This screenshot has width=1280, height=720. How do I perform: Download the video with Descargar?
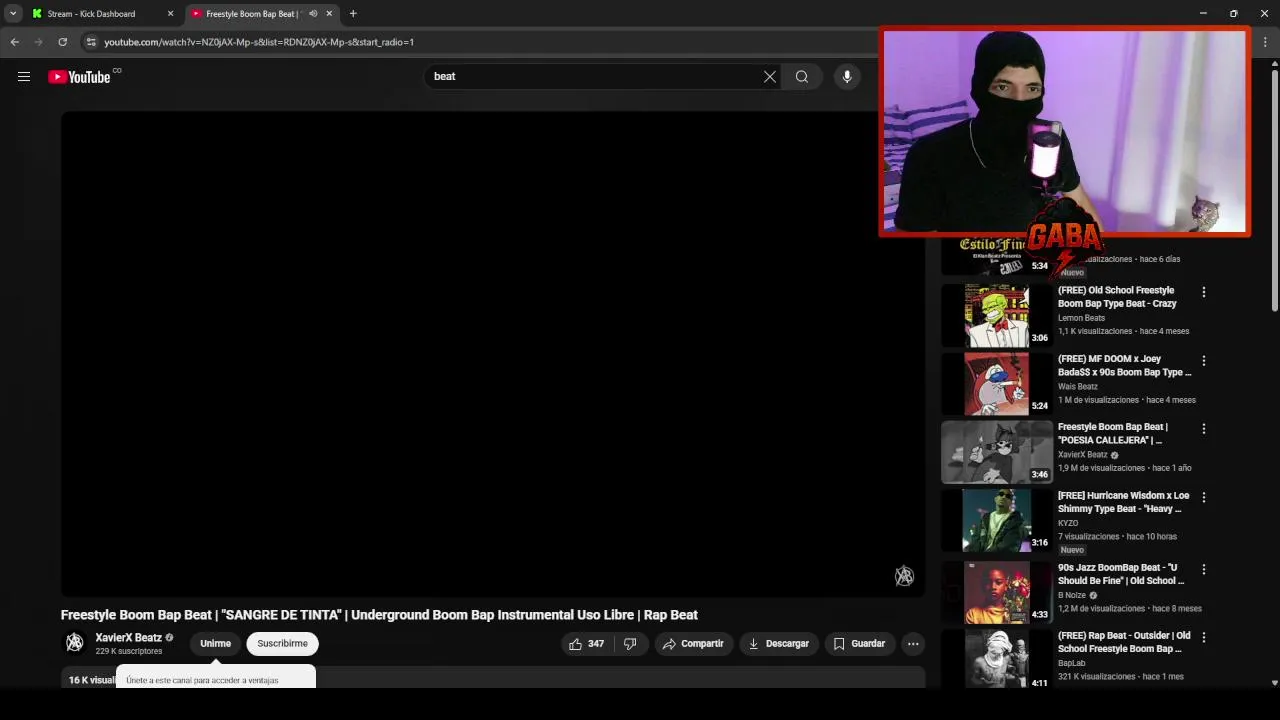(779, 644)
